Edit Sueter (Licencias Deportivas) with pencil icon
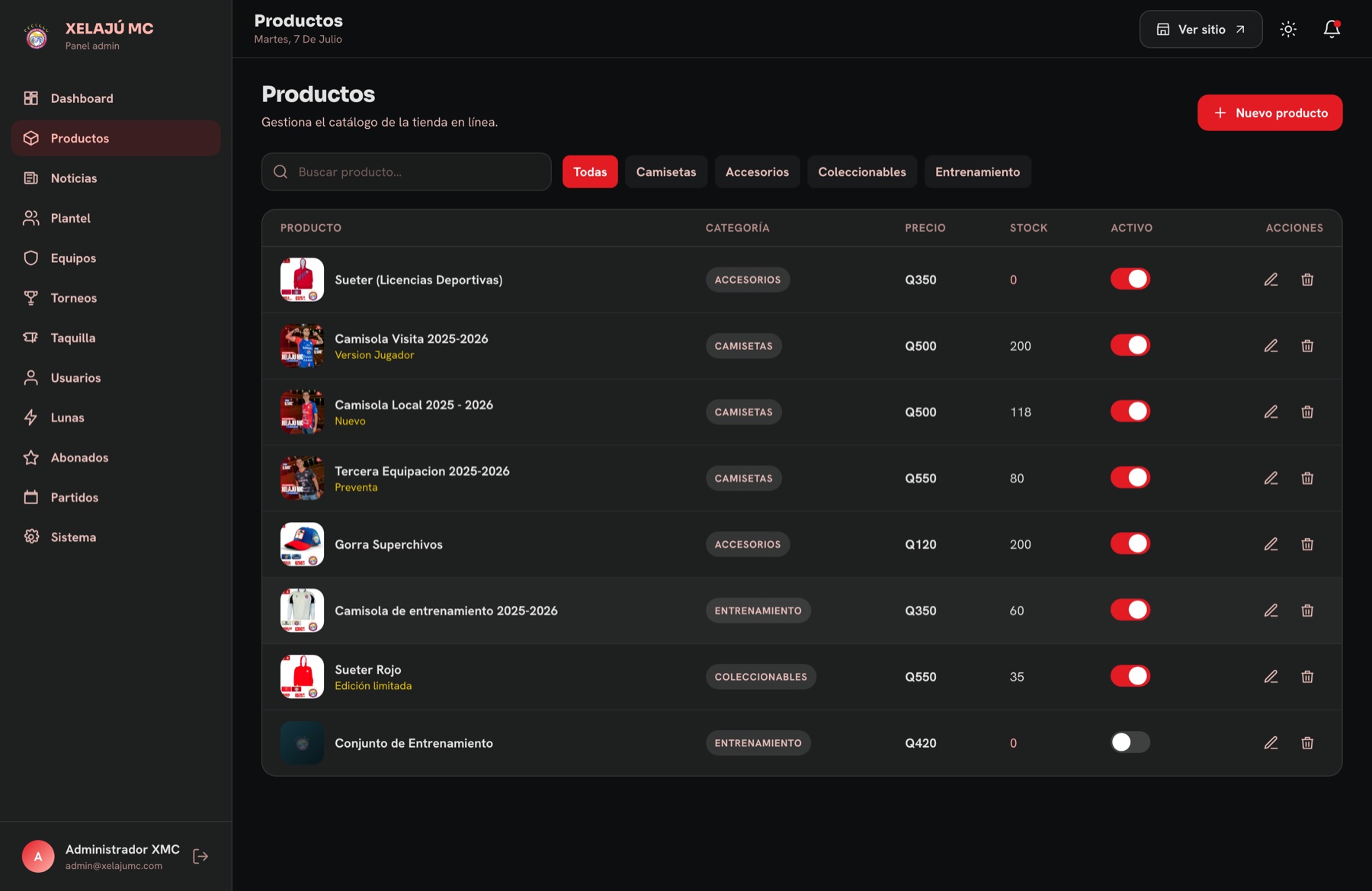Image resolution: width=1372 pixels, height=891 pixels. click(1271, 280)
